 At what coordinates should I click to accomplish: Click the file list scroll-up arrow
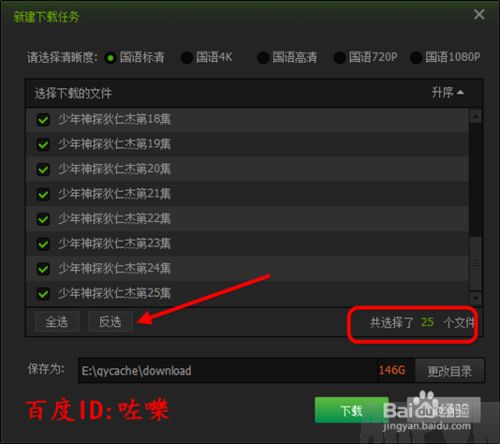(x=475, y=116)
